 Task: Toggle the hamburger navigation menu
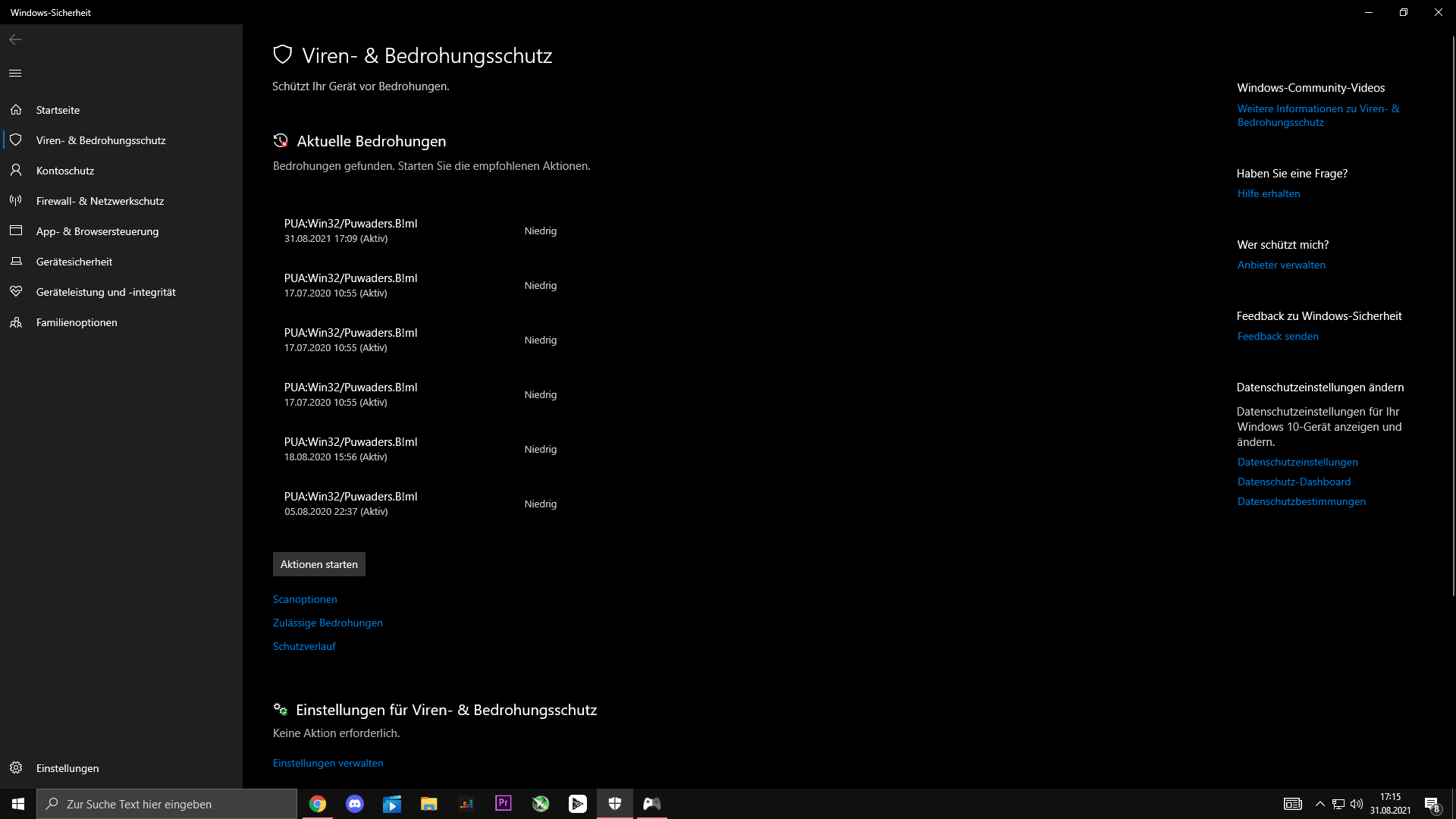coord(15,73)
